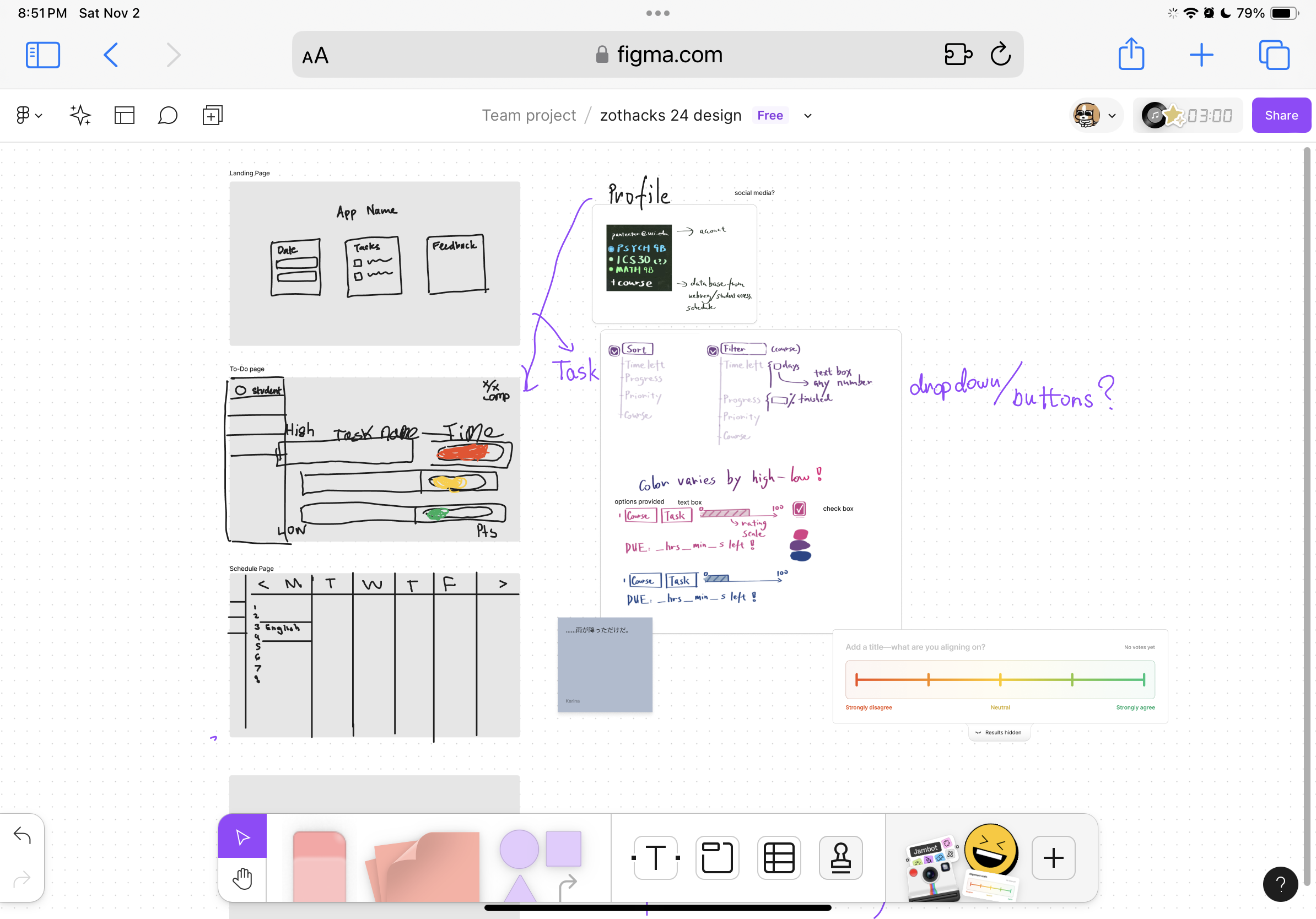Select the stamp tool
Viewport: 1316px width, 919px height.
840,858
